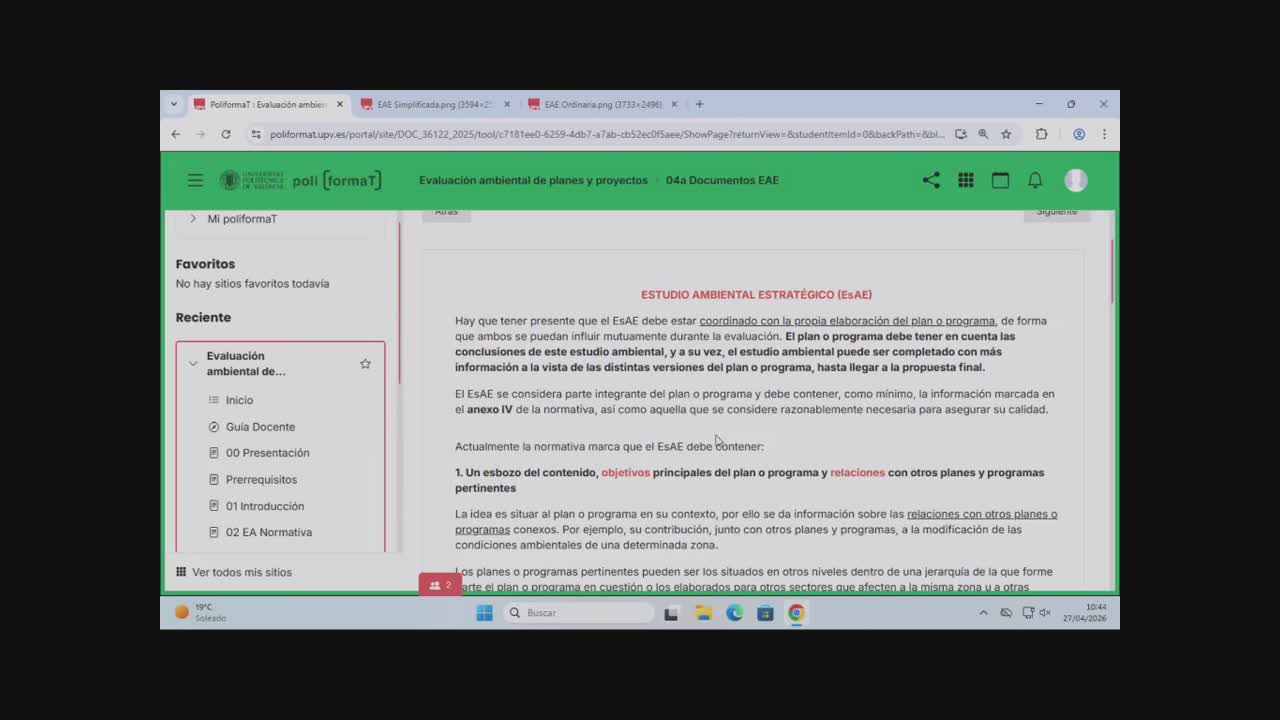The image size is (1280, 720).
Task: Switch to the PoliformaT browser tab
Action: pos(268,104)
